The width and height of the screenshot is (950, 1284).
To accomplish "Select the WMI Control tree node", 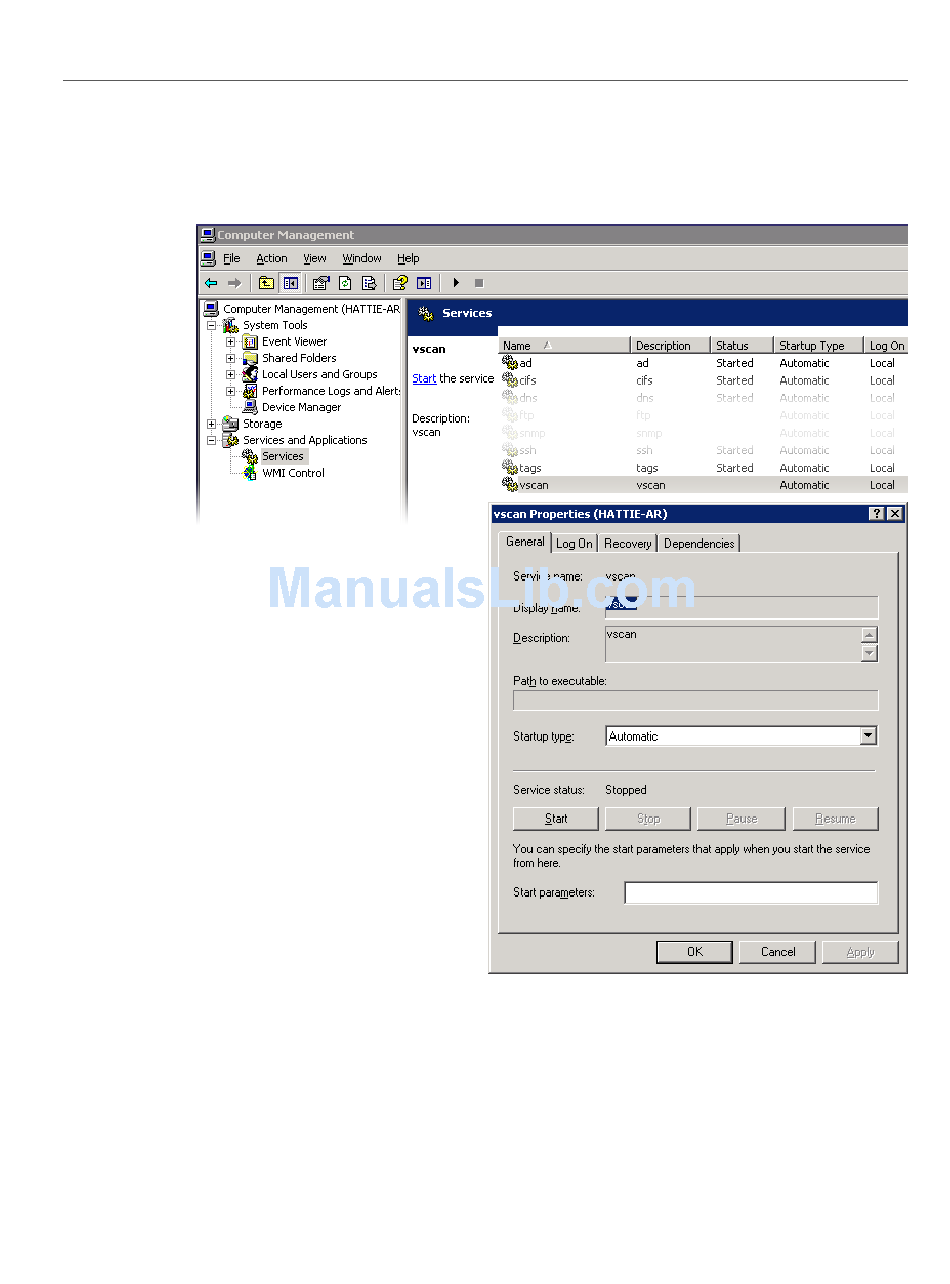I will (292, 473).
